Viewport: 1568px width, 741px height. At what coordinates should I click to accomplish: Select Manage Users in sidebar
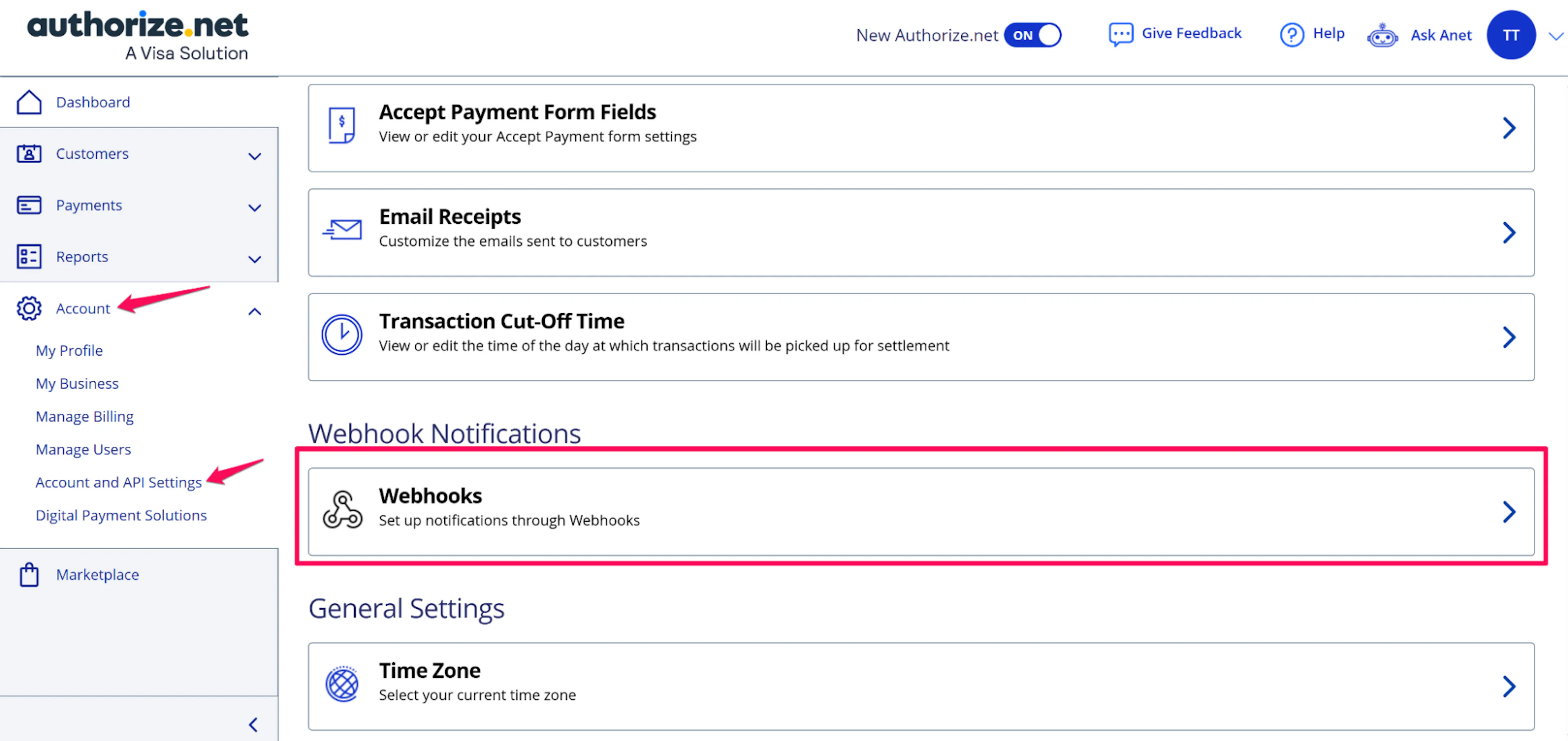click(x=83, y=449)
